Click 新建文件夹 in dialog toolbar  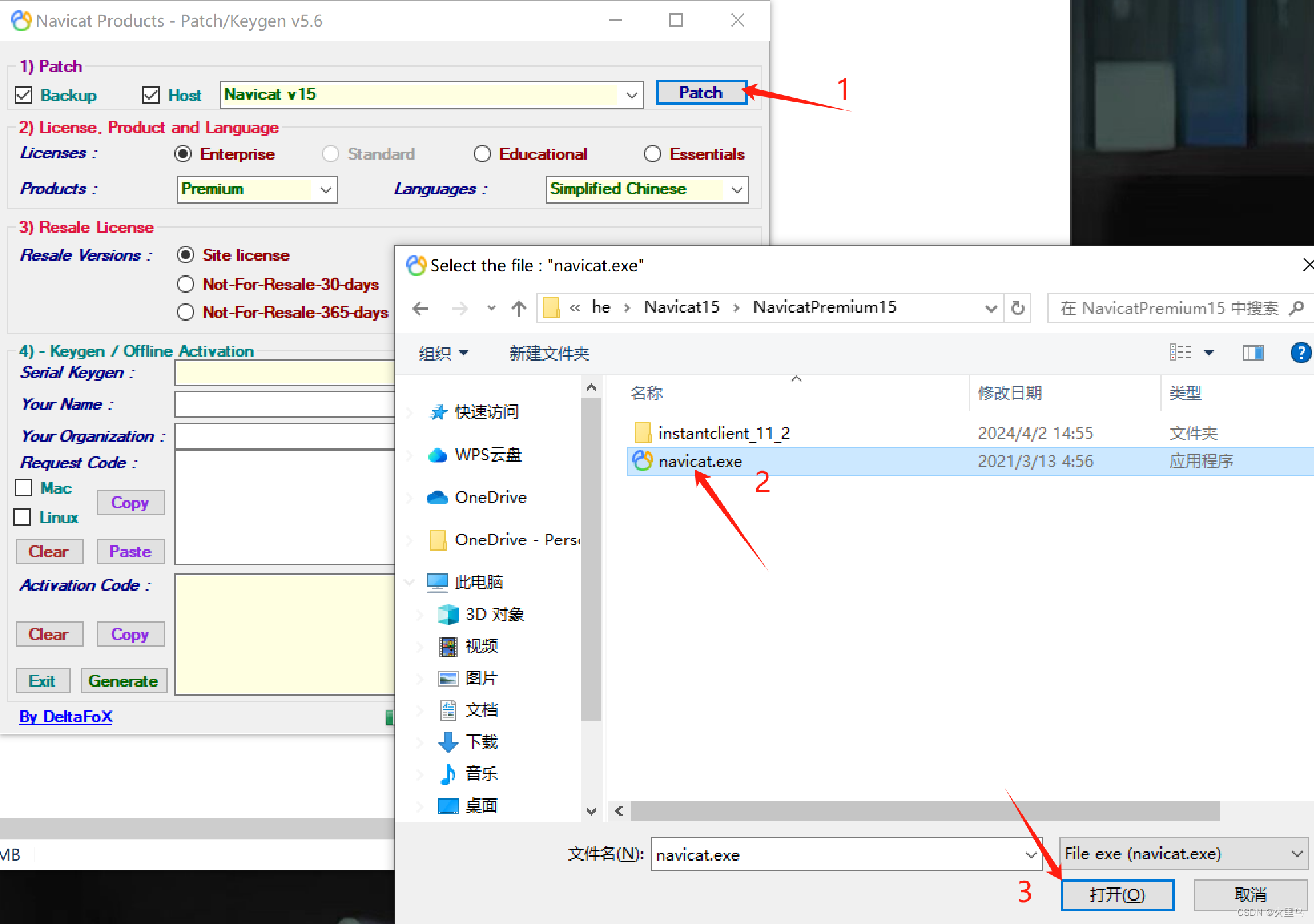pos(550,353)
